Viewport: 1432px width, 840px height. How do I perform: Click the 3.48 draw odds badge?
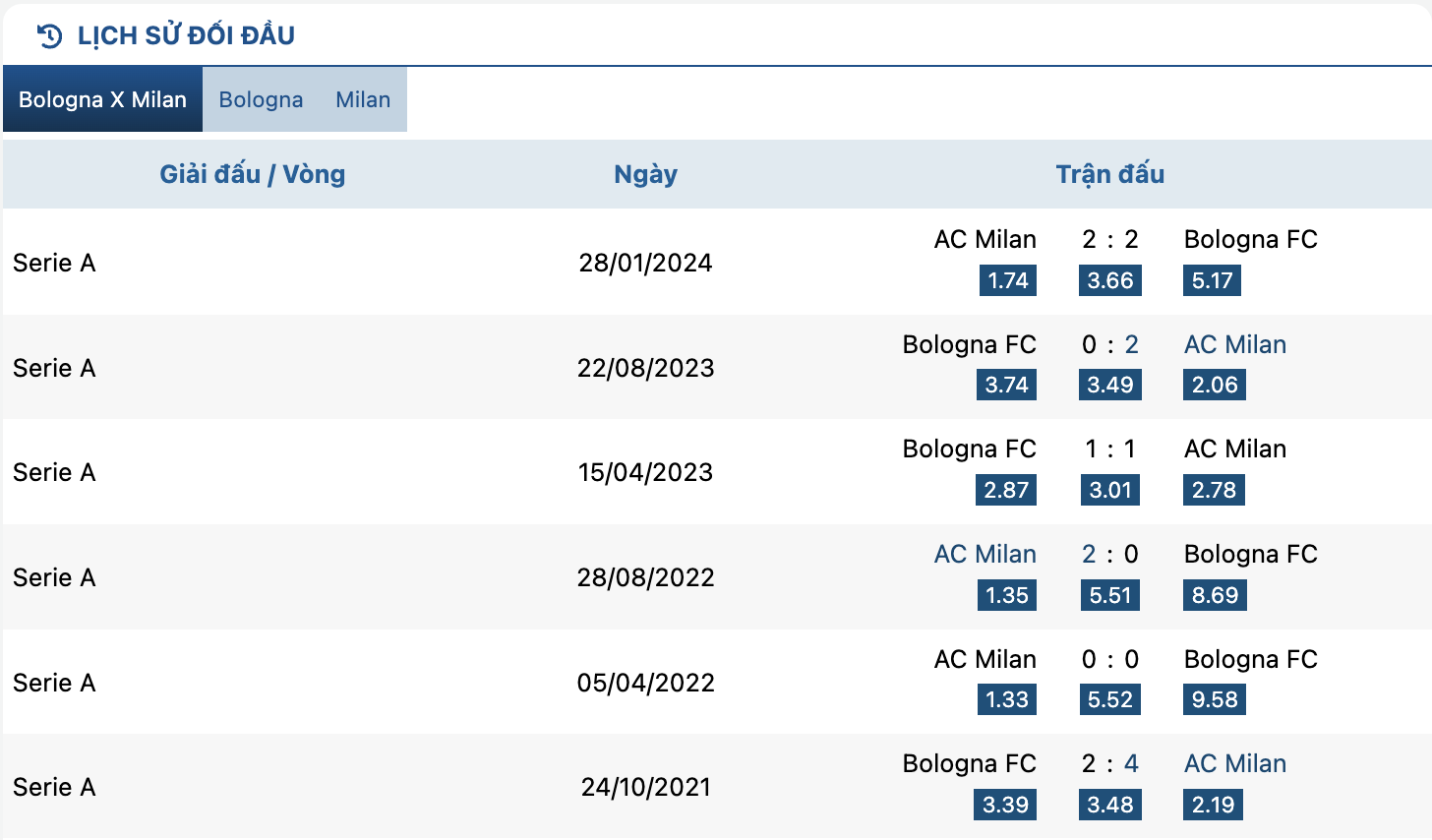(x=1110, y=805)
